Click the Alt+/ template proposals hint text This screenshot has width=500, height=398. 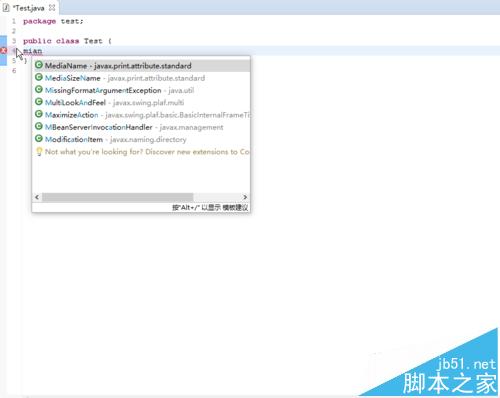210,208
